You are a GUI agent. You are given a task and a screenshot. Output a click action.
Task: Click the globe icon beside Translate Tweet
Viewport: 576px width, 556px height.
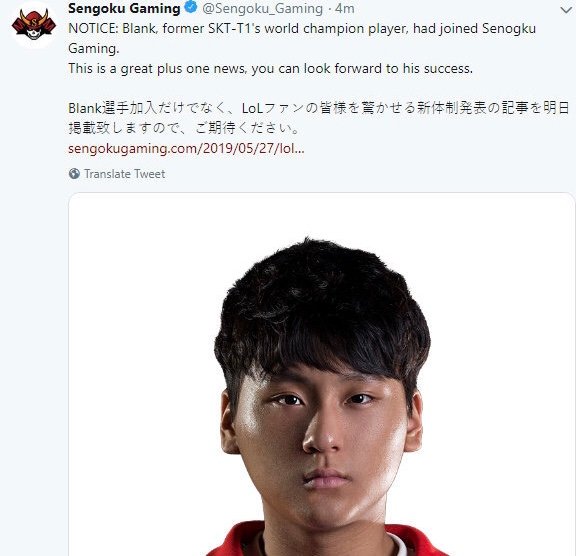(x=74, y=174)
